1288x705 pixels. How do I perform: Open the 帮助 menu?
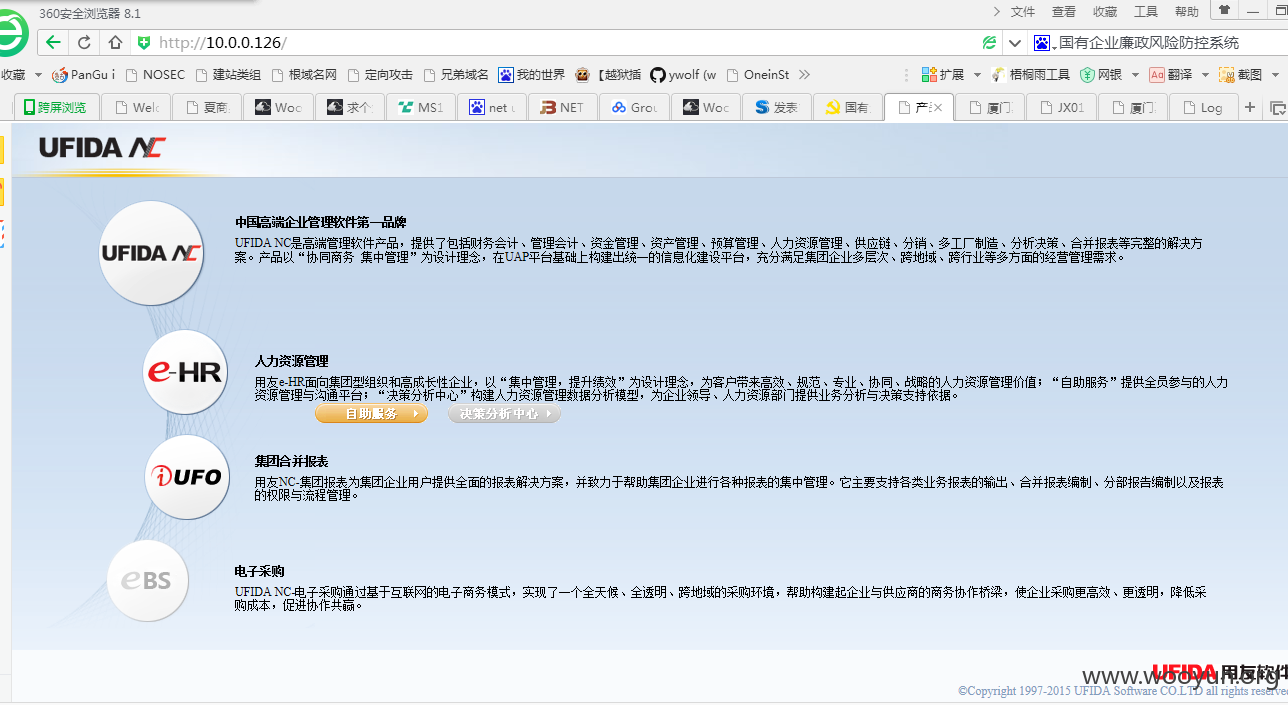pos(1187,12)
